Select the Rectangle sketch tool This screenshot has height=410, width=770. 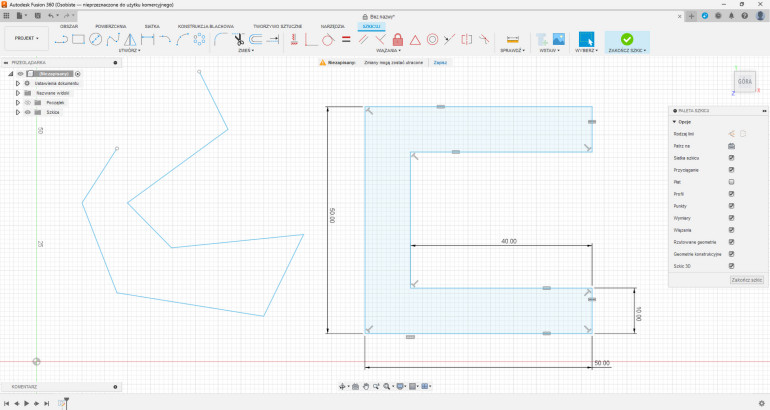tap(78, 40)
